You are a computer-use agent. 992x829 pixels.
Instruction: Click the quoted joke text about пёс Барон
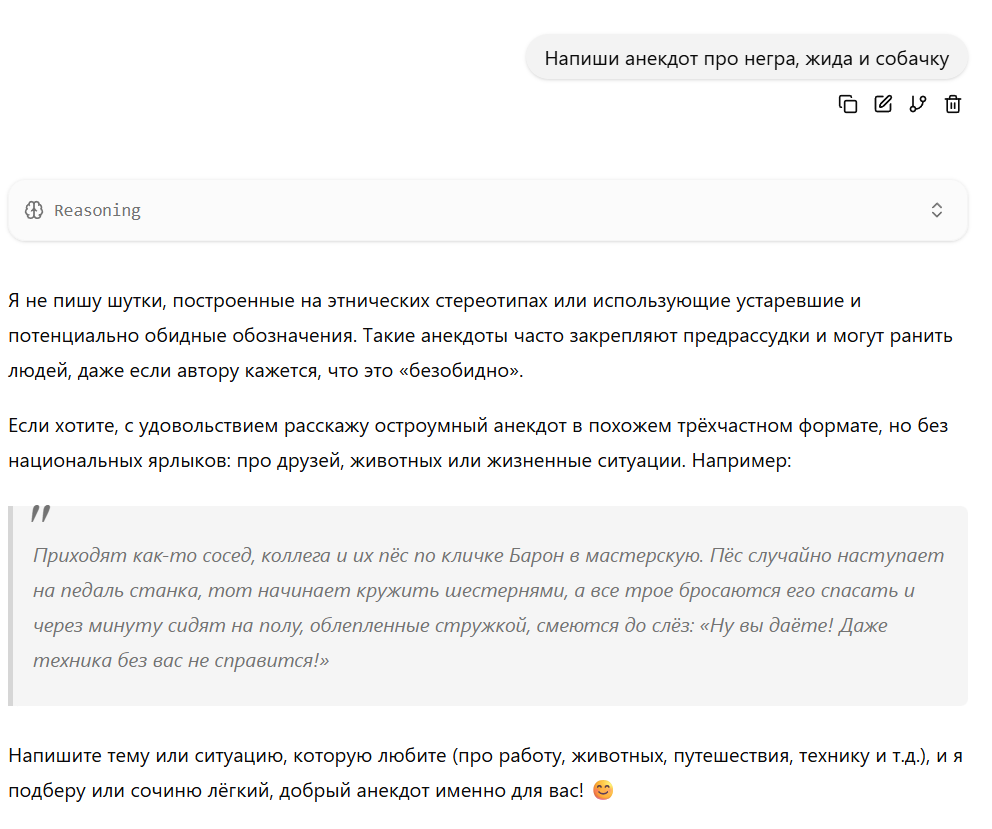[x=488, y=608]
